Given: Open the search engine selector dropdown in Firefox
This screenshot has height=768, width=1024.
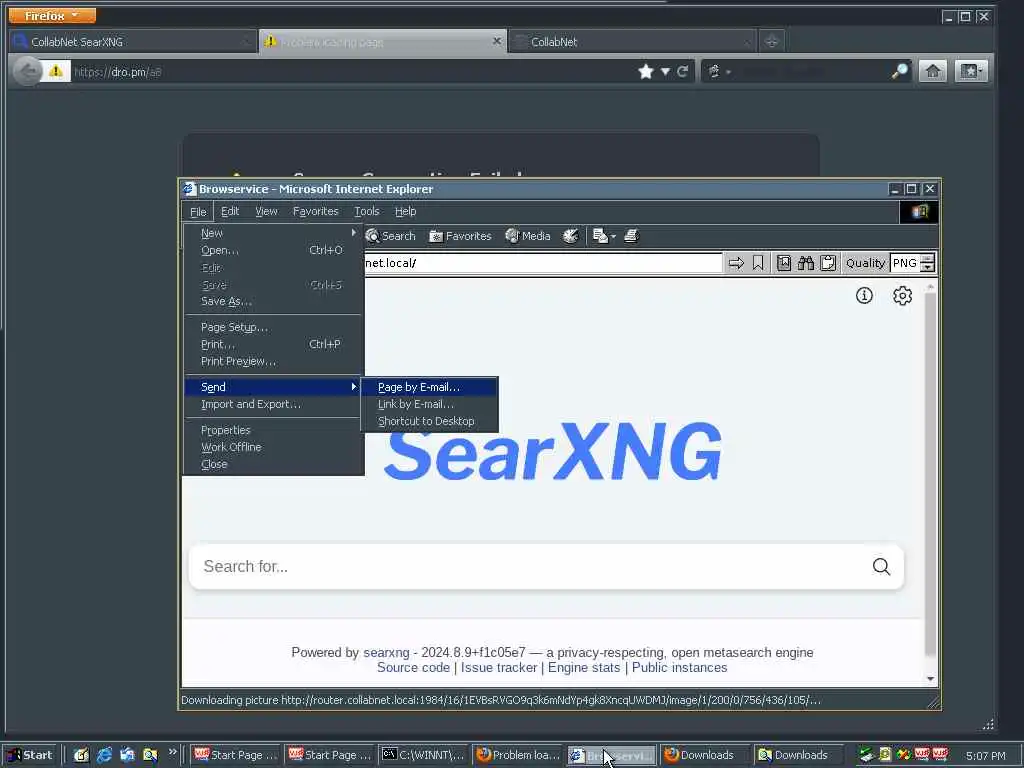Looking at the screenshot, I should pos(718,71).
